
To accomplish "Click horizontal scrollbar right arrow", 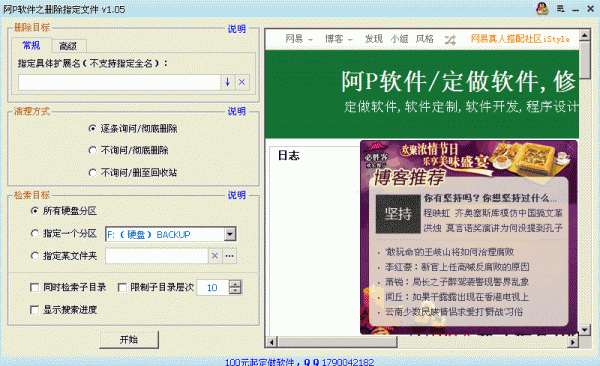I will tap(573, 342).
